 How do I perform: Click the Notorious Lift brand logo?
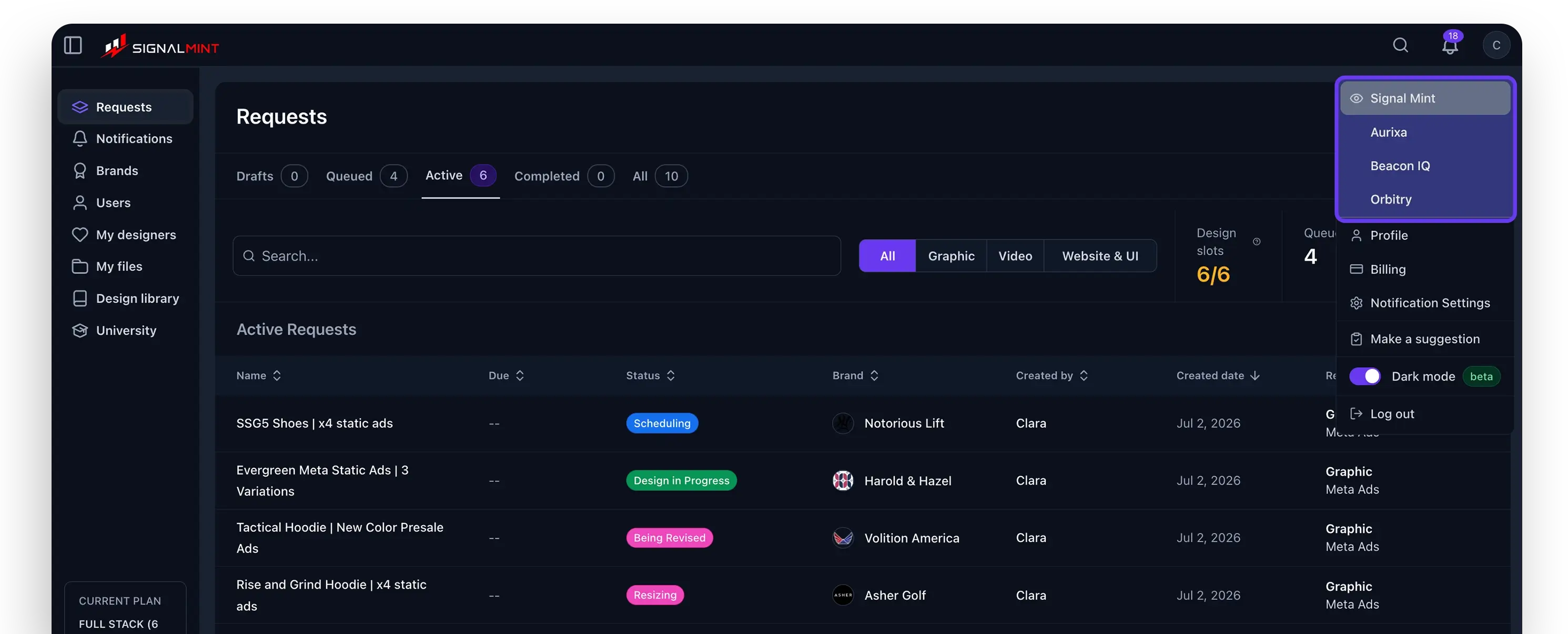tap(843, 423)
